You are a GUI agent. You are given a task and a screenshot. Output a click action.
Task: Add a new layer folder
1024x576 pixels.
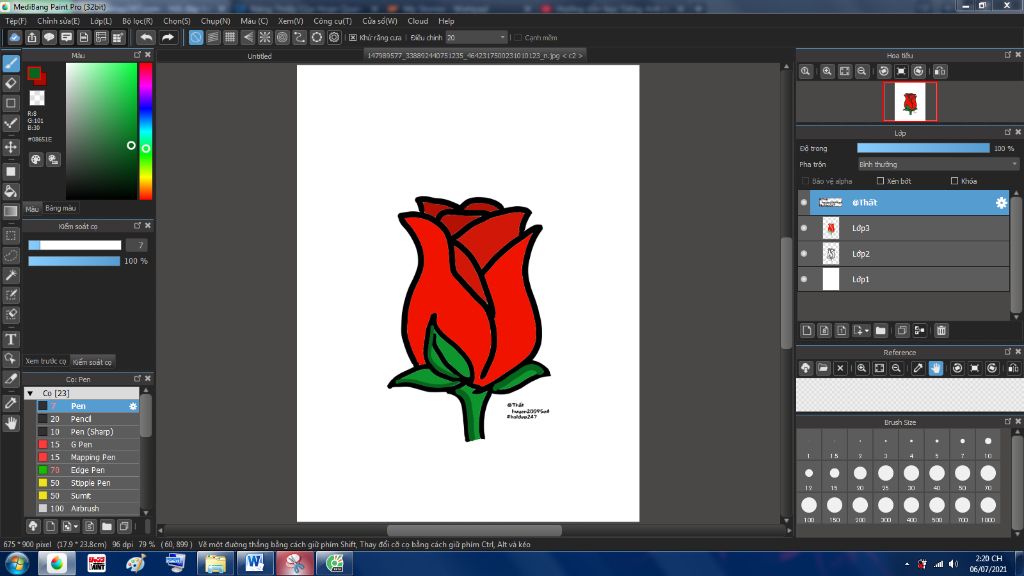coord(880,330)
